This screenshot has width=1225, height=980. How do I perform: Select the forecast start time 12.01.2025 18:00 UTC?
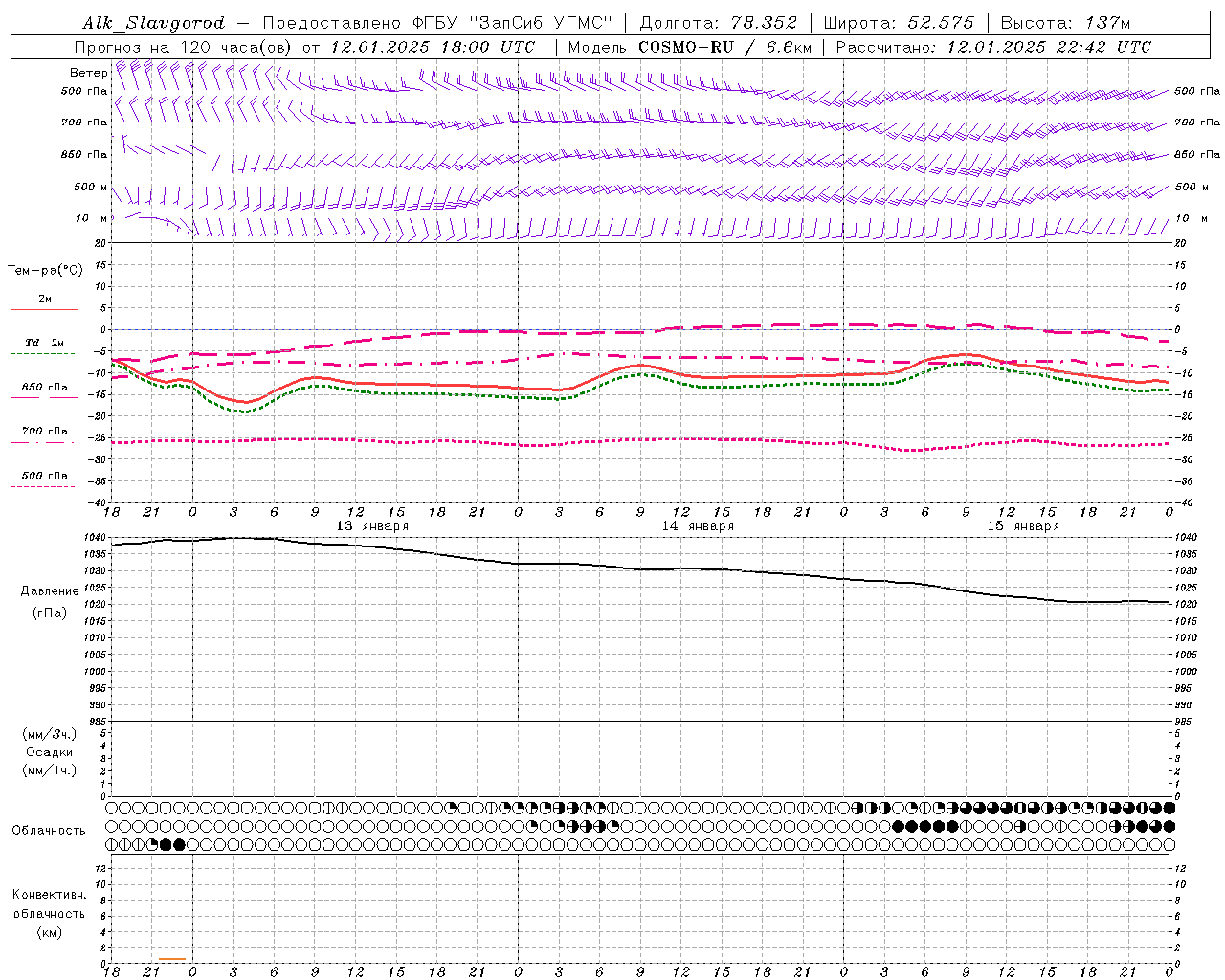click(434, 47)
